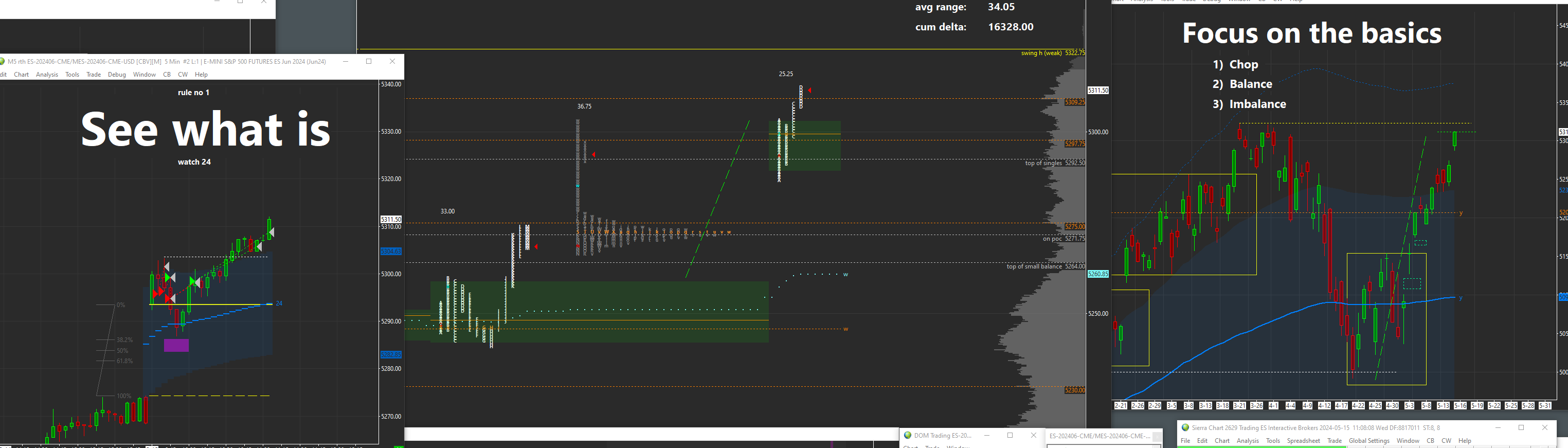Open Window menu in the M5 rth window
Image resolution: width=1568 pixels, height=448 pixels.
tap(145, 74)
